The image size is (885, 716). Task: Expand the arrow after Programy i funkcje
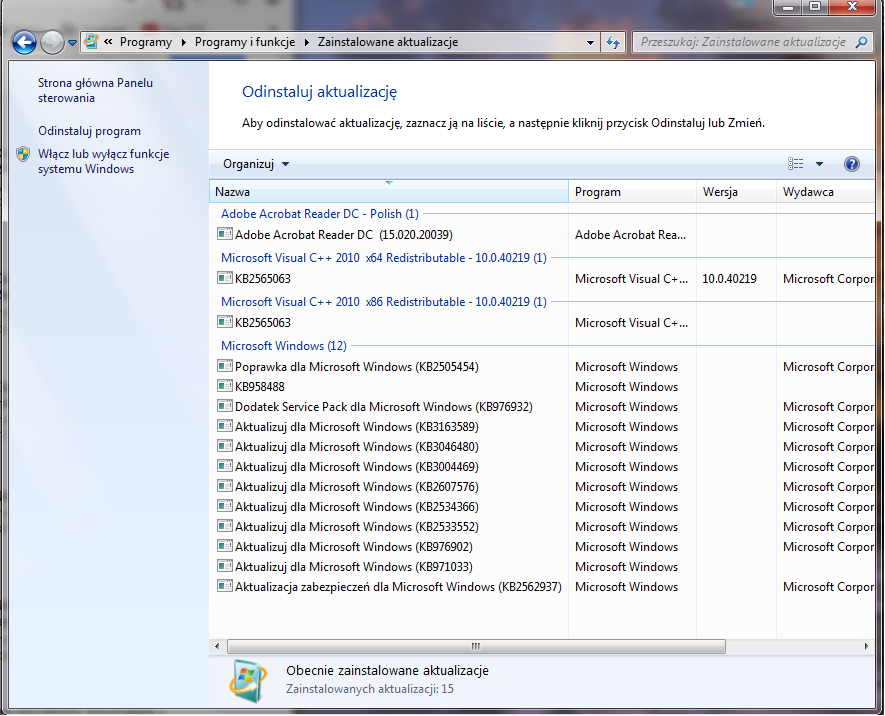point(306,42)
